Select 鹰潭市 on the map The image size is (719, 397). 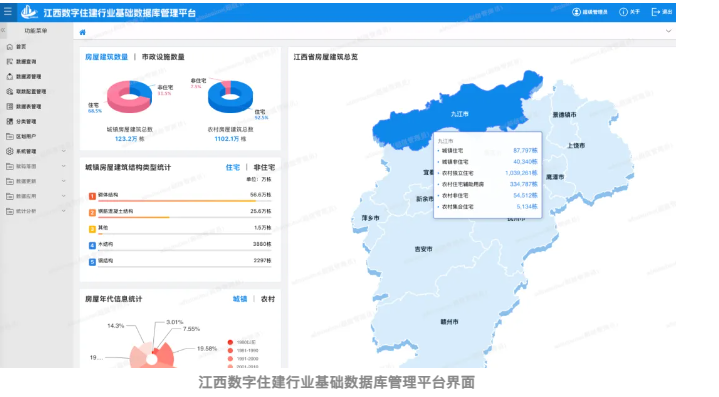[555, 177]
